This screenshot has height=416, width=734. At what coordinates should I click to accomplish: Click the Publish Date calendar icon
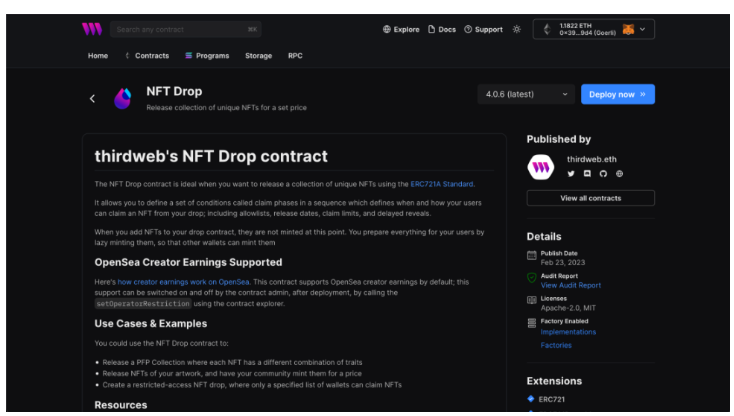point(532,255)
